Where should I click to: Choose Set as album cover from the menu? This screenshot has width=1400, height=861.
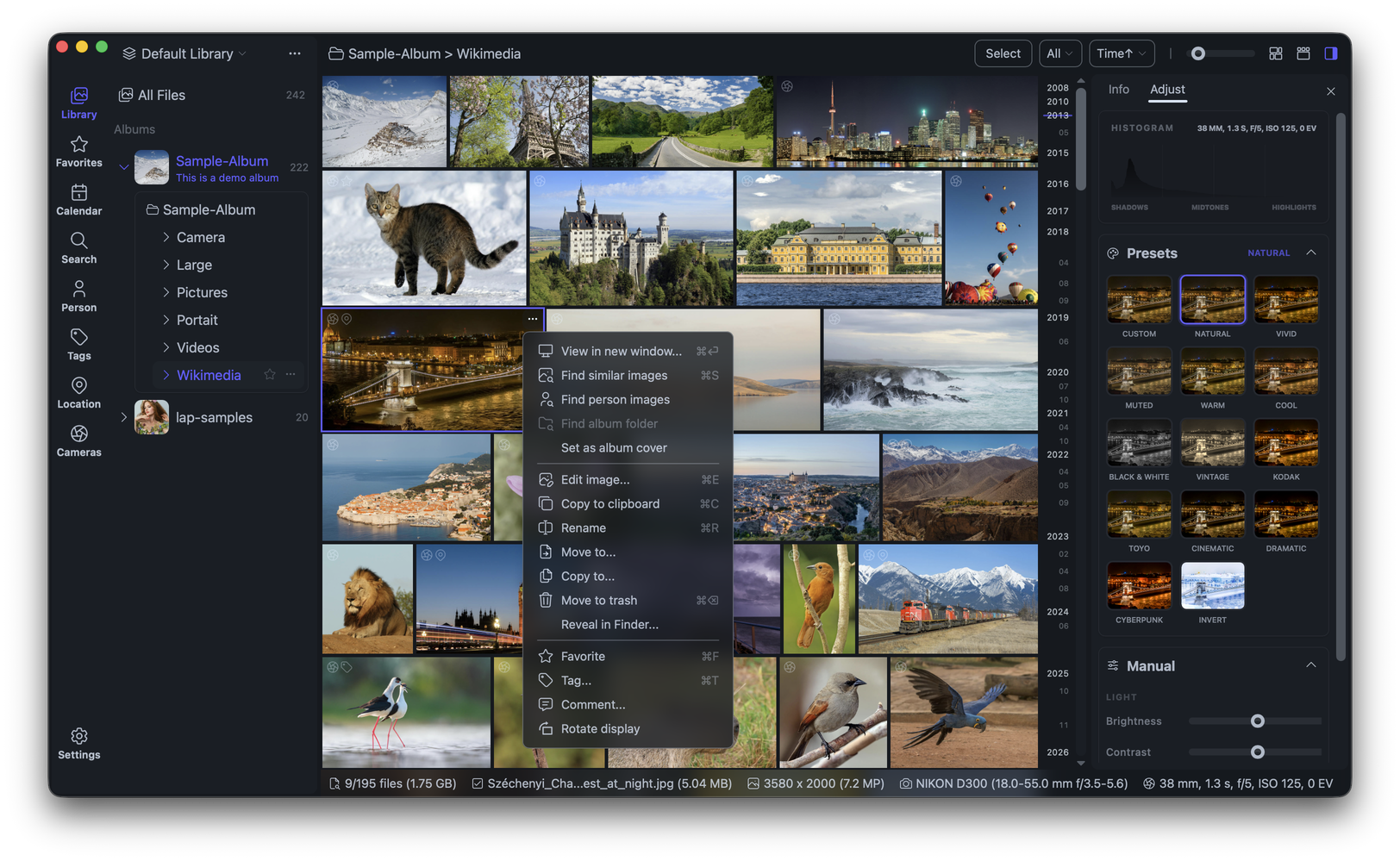tap(614, 447)
